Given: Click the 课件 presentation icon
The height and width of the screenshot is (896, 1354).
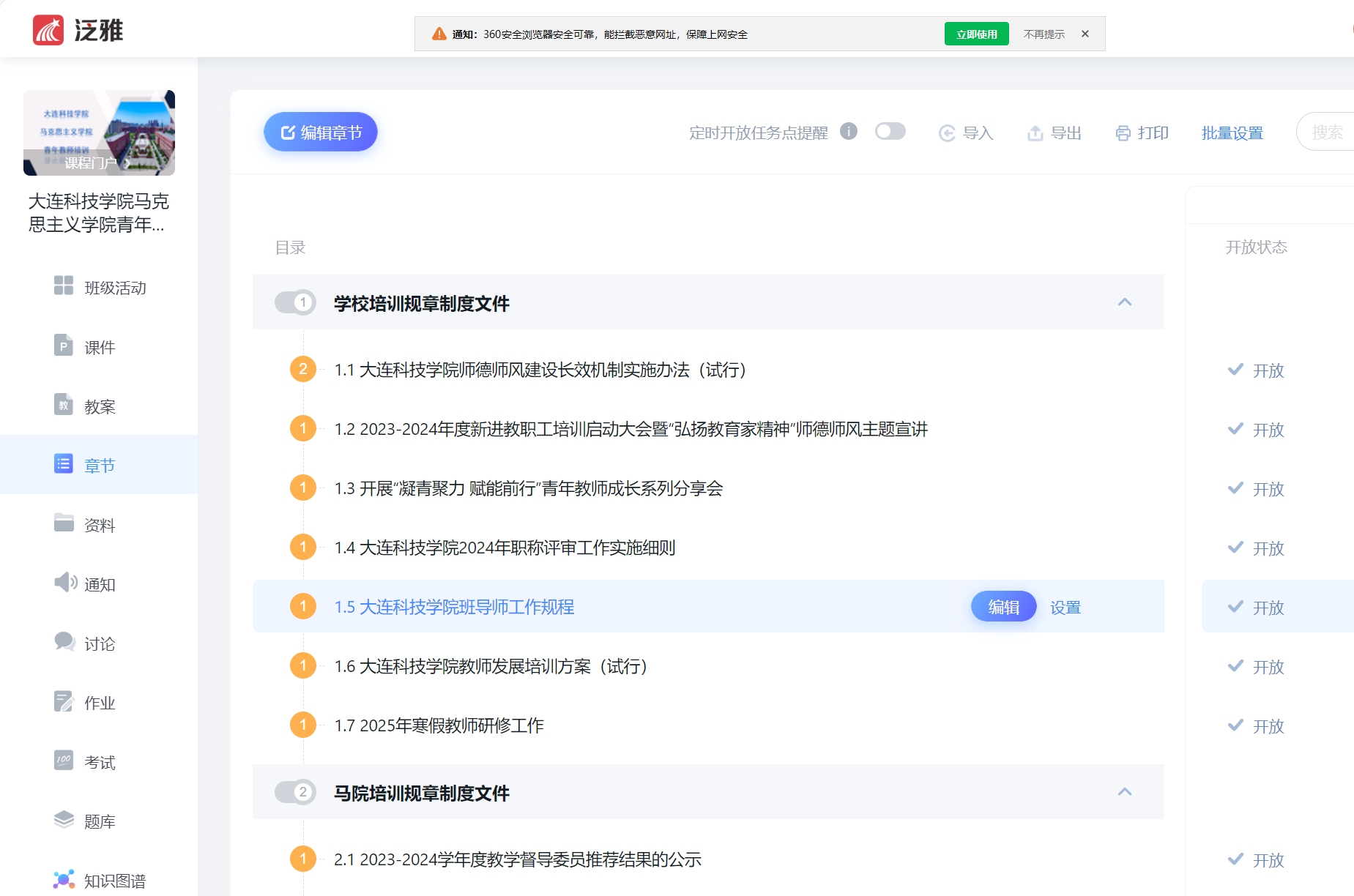Looking at the screenshot, I should tap(64, 345).
